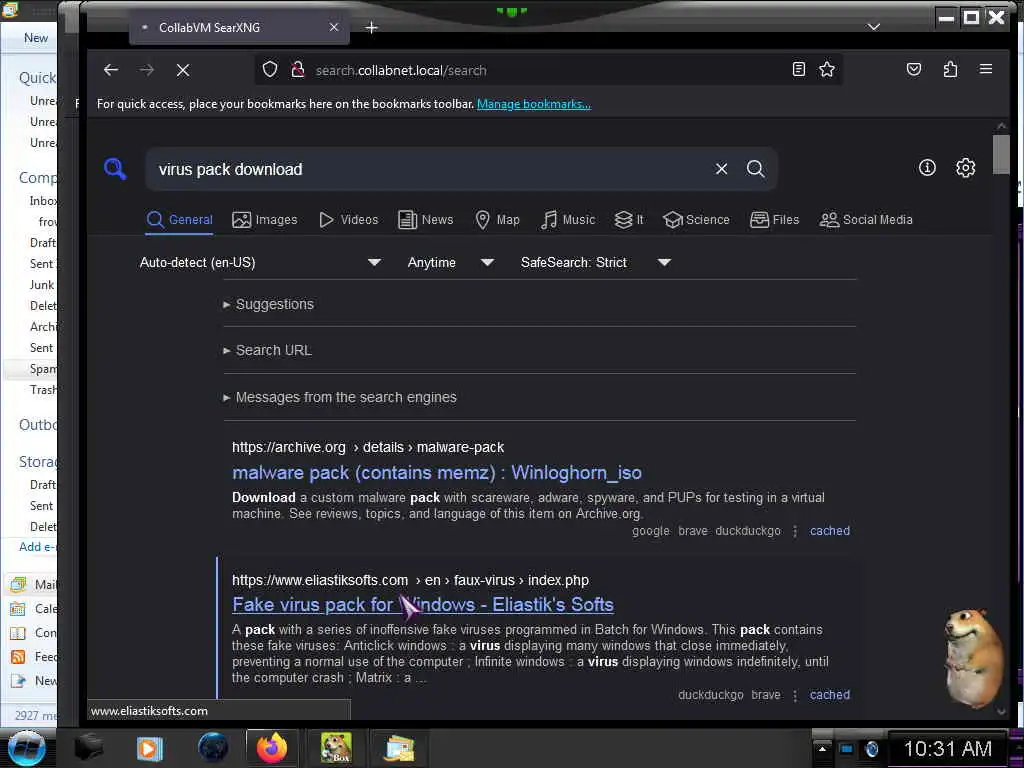Switch to the Science search tab
1024x768 pixels.
(x=696, y=220)
